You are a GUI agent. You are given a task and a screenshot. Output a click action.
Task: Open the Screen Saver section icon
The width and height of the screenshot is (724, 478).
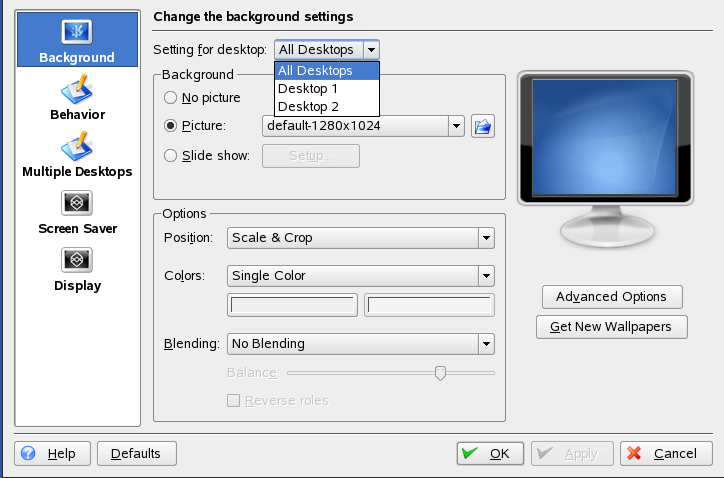point(77,204)
